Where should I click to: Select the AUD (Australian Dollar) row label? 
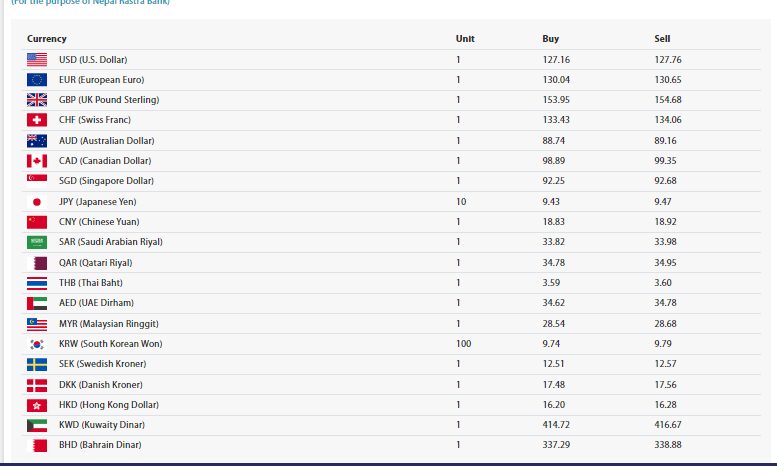106,141
